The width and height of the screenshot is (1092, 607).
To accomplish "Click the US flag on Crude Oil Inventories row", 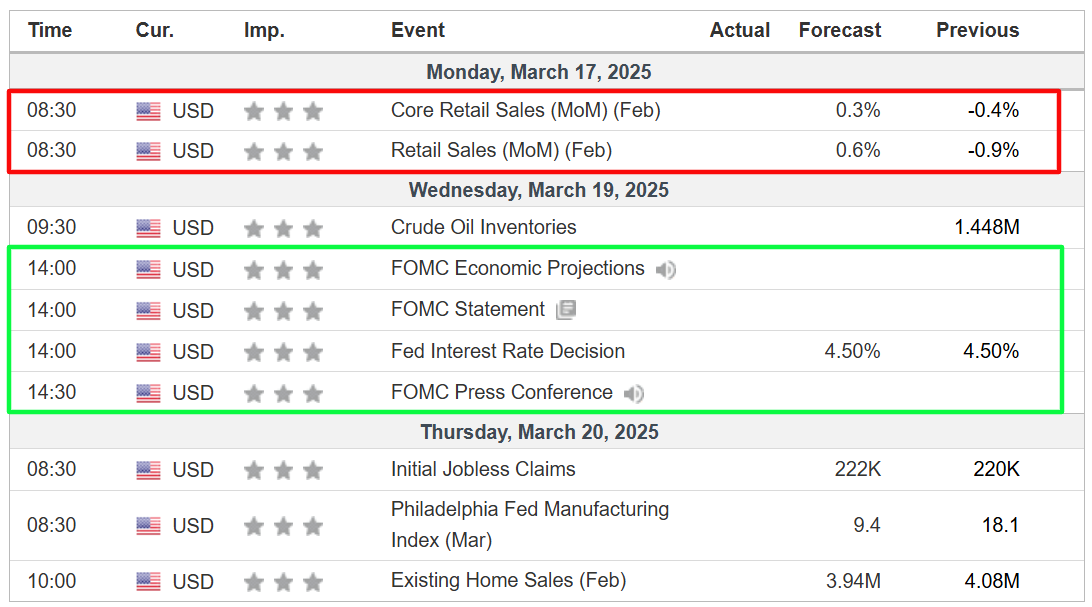I will pos(148,228).
